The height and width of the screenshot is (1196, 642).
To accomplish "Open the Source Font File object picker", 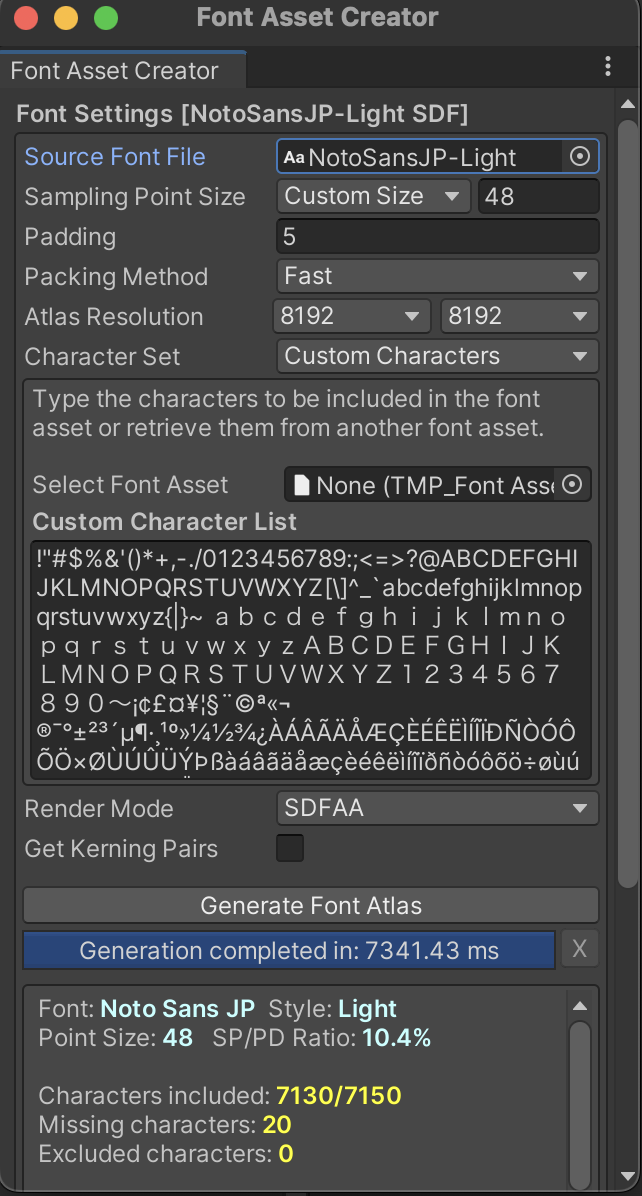I will pyautogui.click(x=580, y=156).
